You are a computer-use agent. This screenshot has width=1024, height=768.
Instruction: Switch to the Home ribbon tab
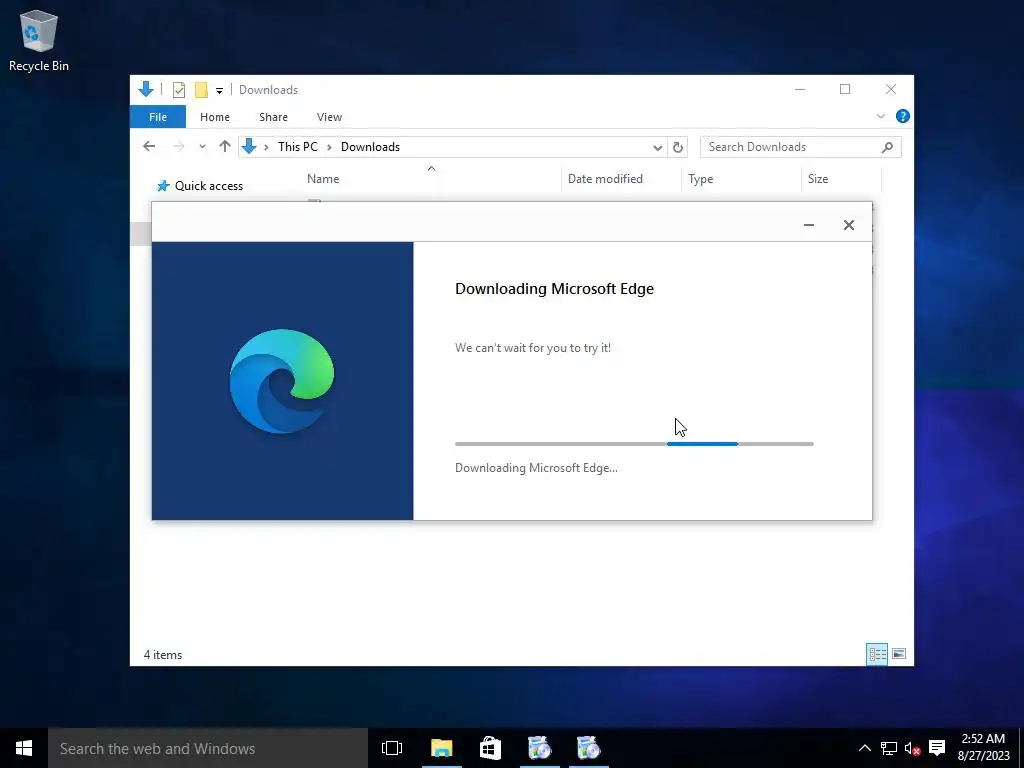pyautogui.click(x=215, y=117)
